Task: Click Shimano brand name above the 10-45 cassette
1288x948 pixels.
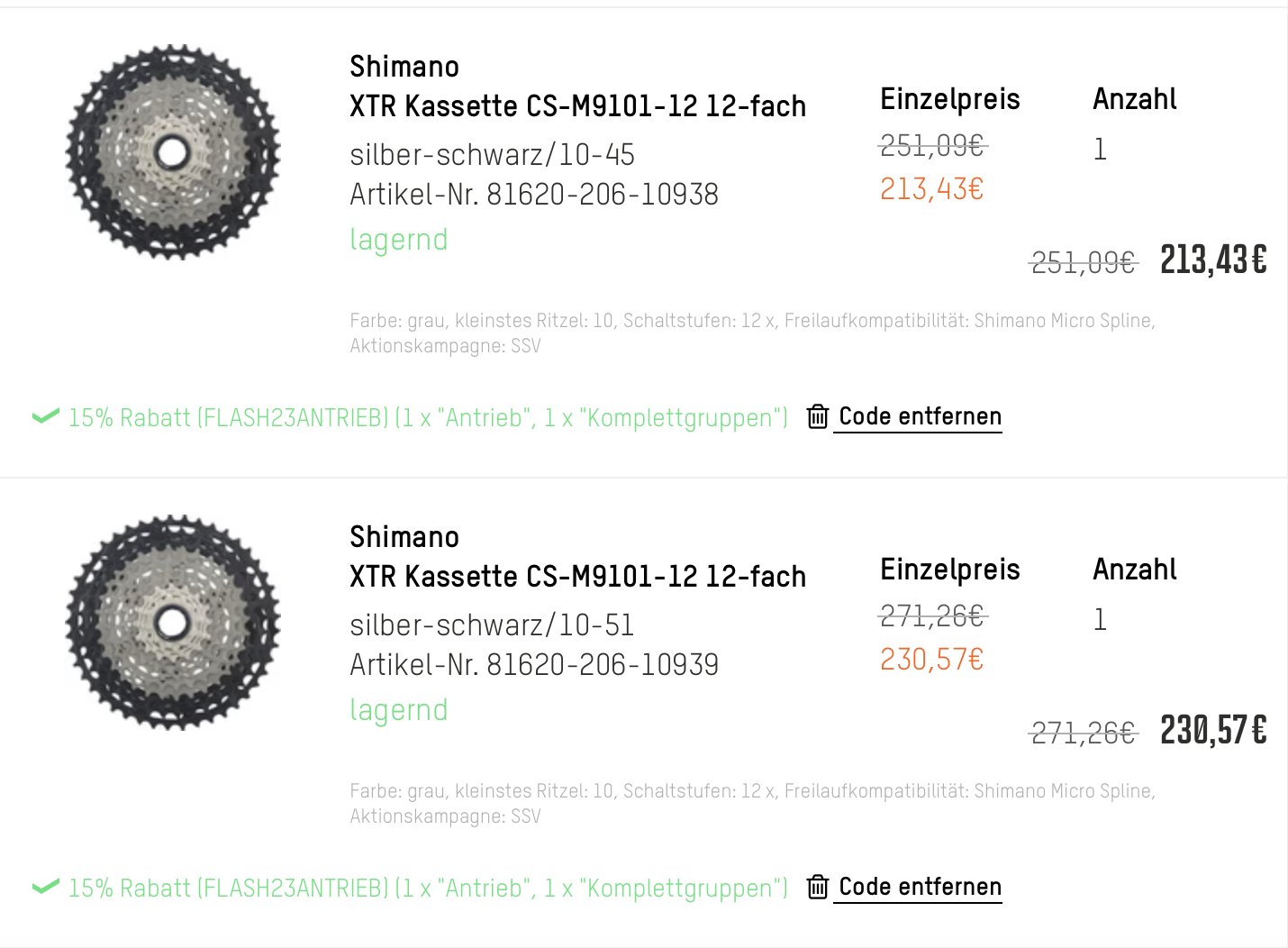Action: [404, 67]
